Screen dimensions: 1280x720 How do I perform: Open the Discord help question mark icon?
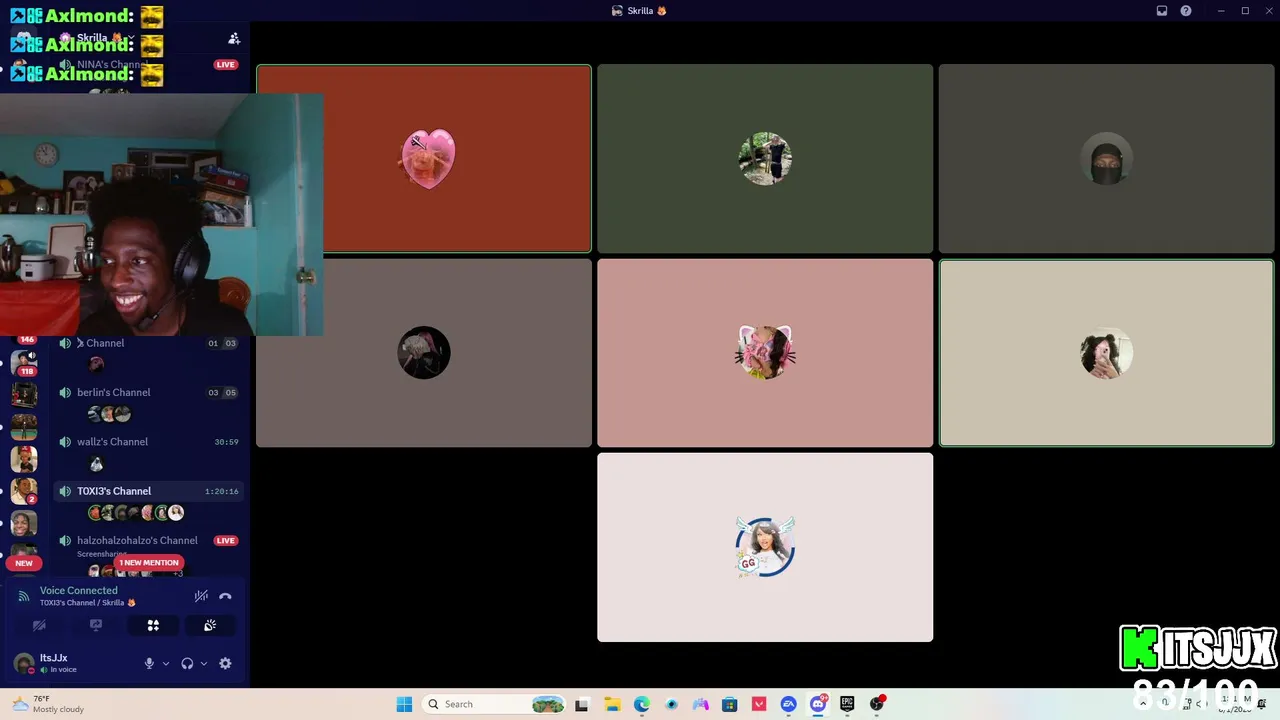tap(1186, 11)
